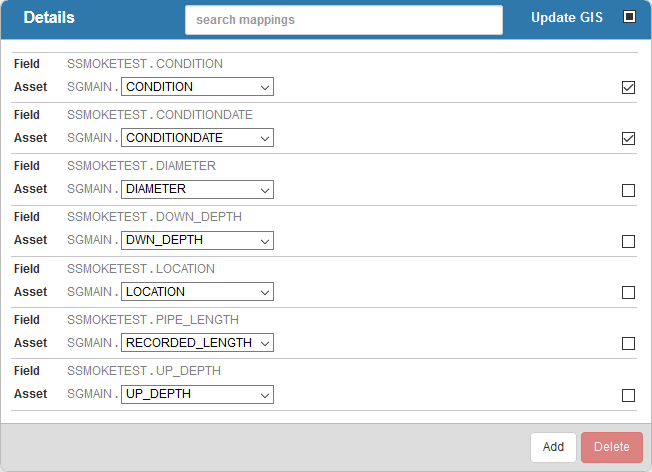Open the CONDITION asset dropdown
The height and width of the screenshot is (472, 652).
click(197, 86)
